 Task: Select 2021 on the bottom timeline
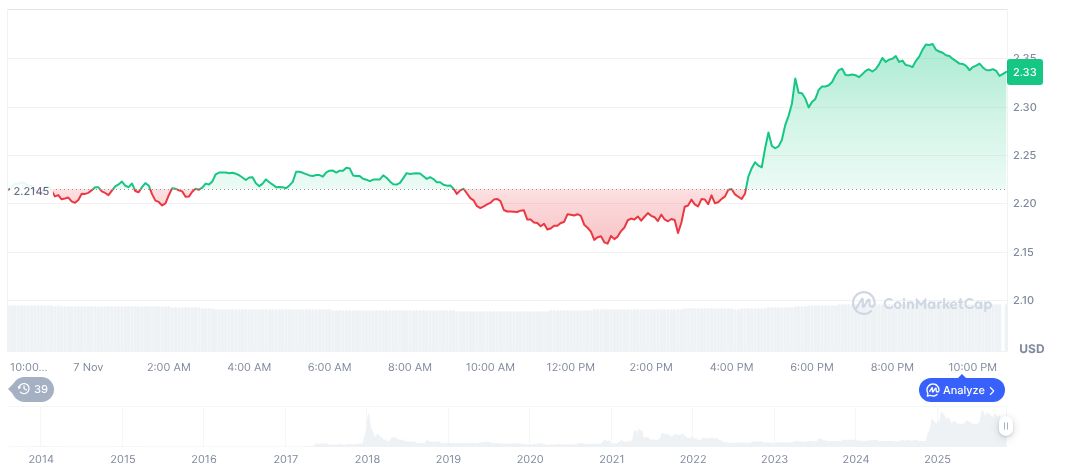611,459
